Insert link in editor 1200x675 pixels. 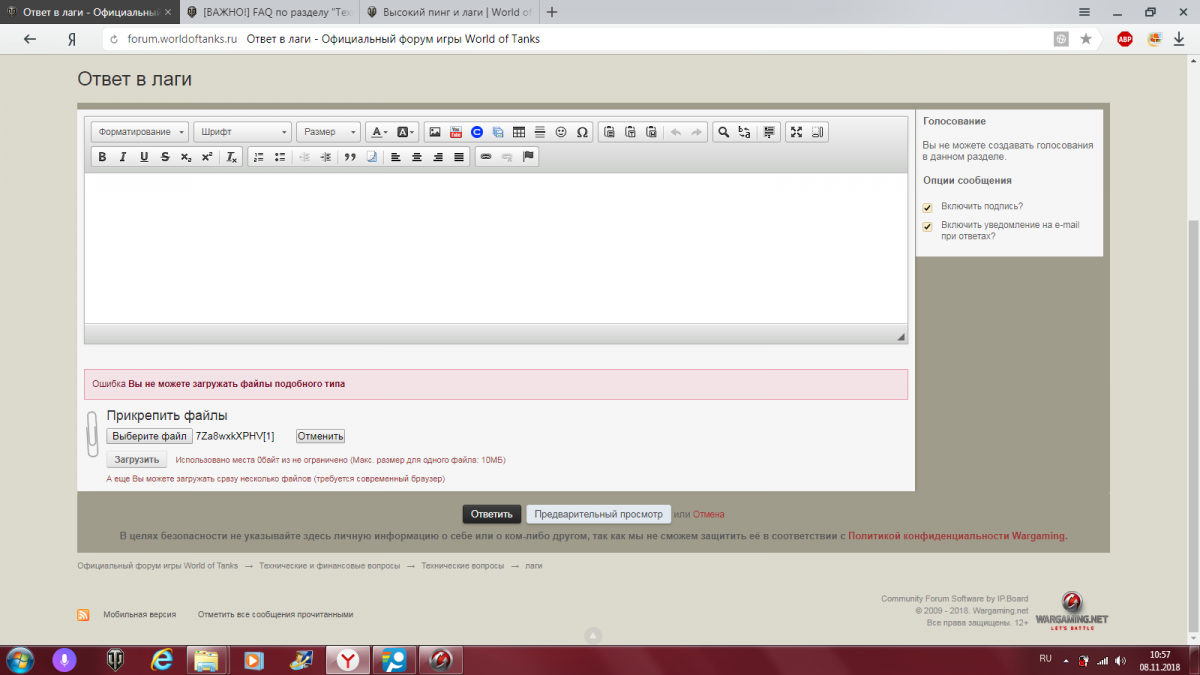click(486, 157)
